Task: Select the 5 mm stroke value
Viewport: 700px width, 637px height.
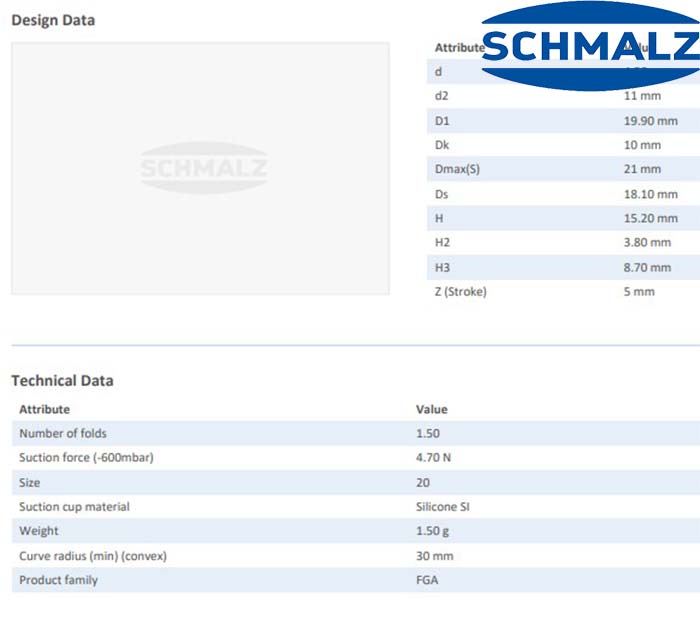Action: pos(639,291)
